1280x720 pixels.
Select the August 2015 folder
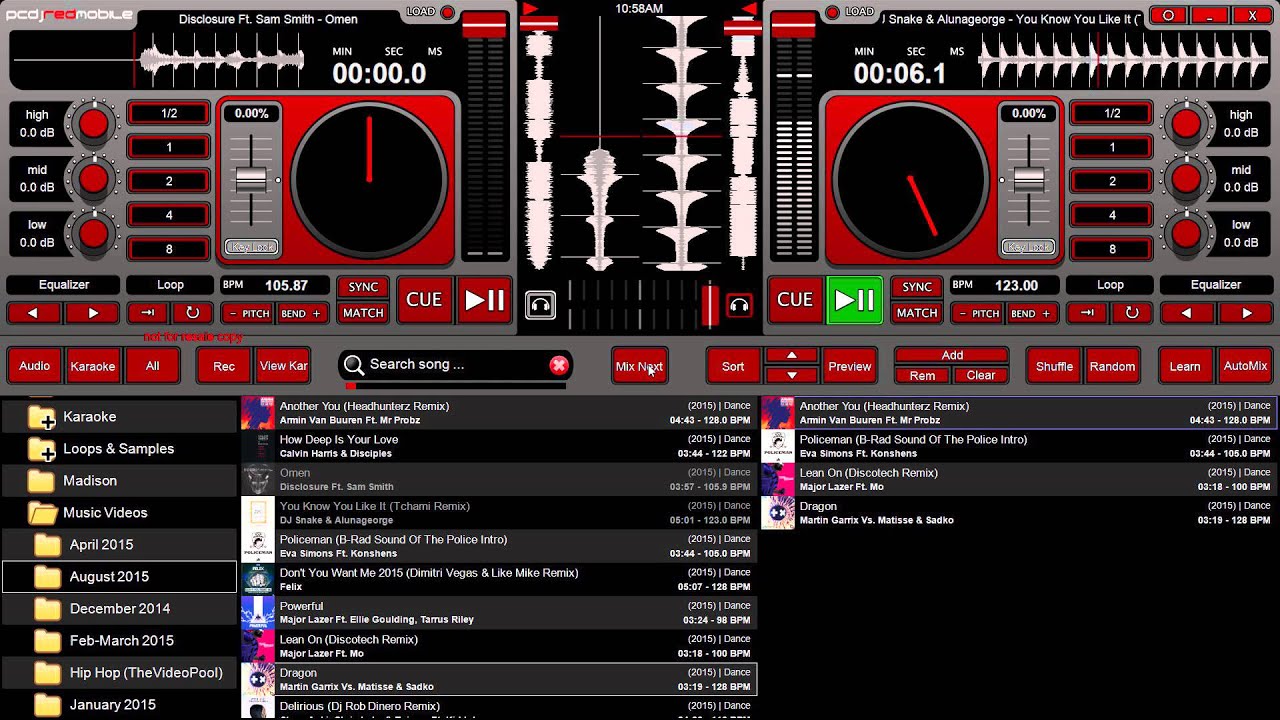tap(119, 577)
